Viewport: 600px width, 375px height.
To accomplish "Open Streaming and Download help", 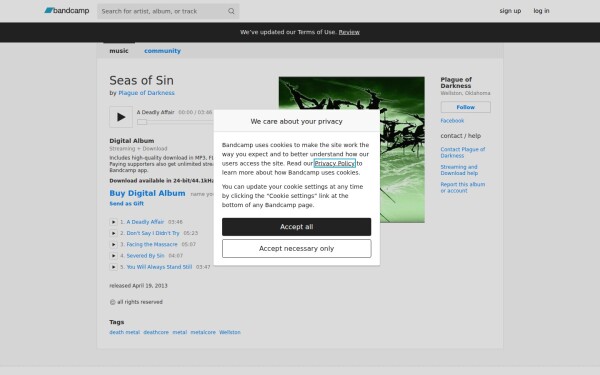I will (459, 170).
